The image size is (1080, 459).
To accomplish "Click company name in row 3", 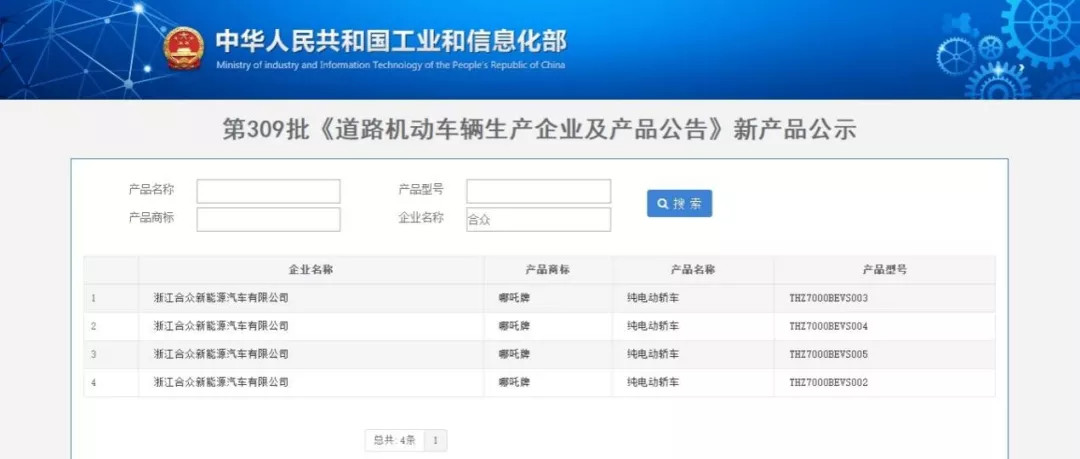I will pos(221,354).
